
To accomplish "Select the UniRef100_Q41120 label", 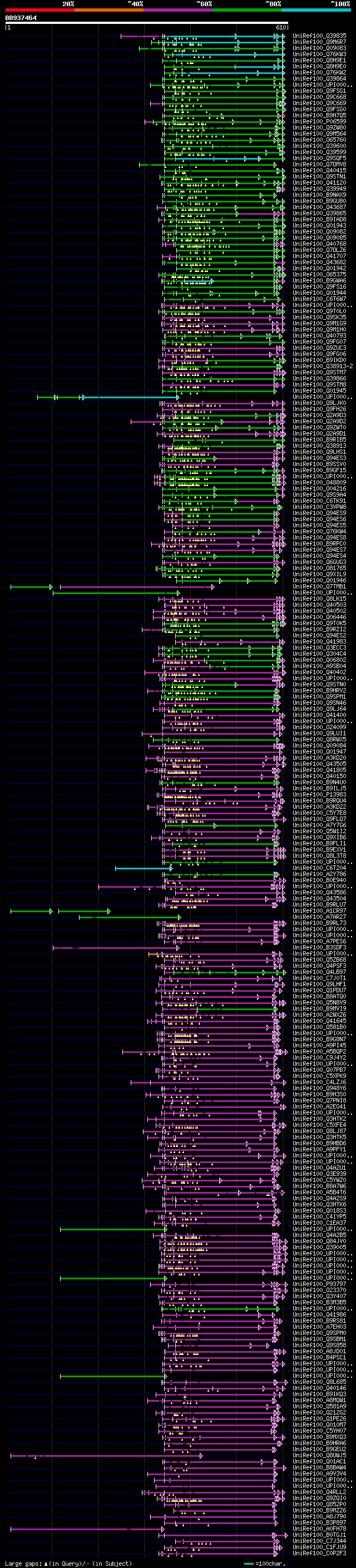I will pyautogui.click(x=319, y=182).
